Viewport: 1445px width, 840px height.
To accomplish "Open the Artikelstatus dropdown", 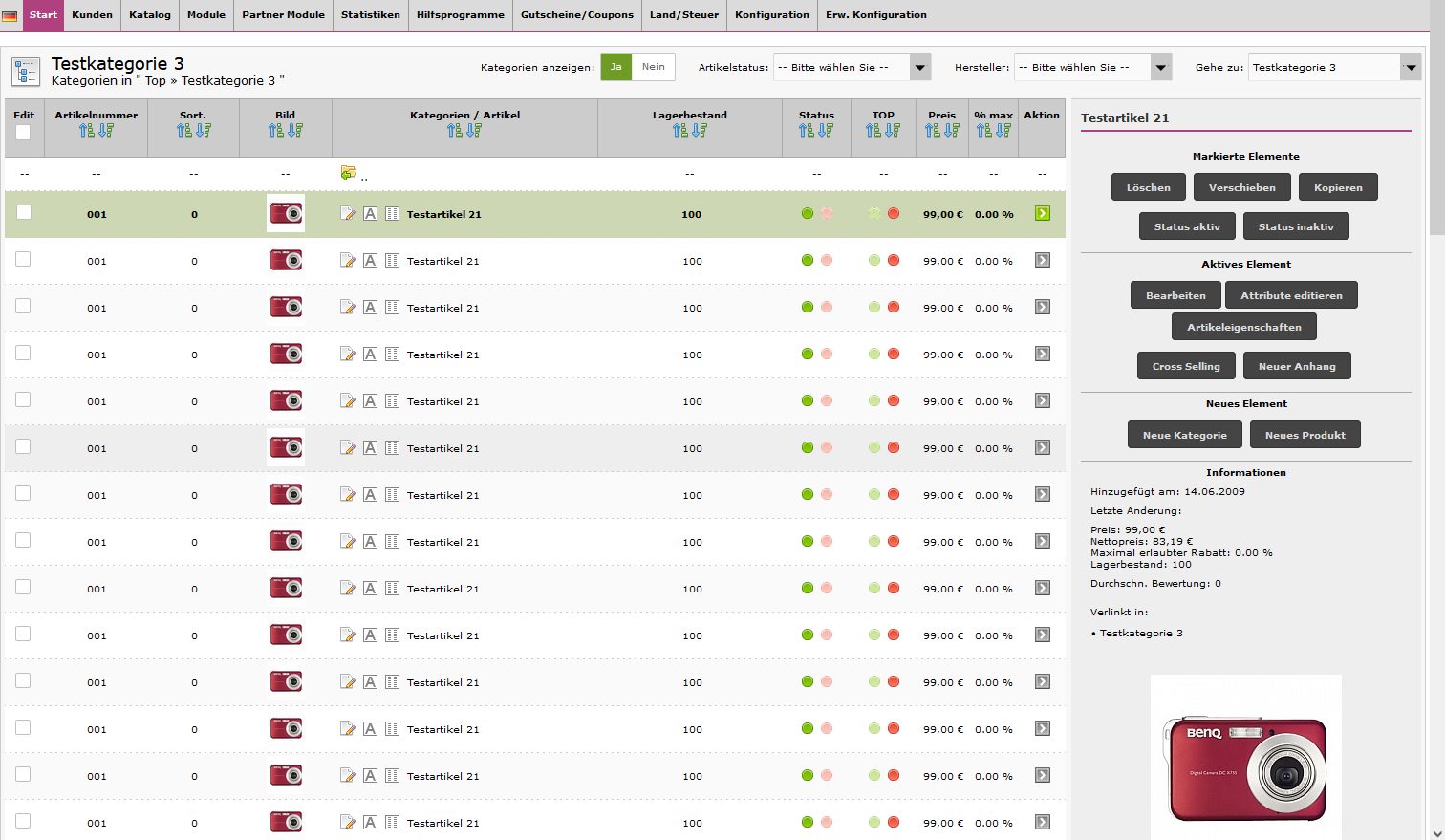I will 852,67.
